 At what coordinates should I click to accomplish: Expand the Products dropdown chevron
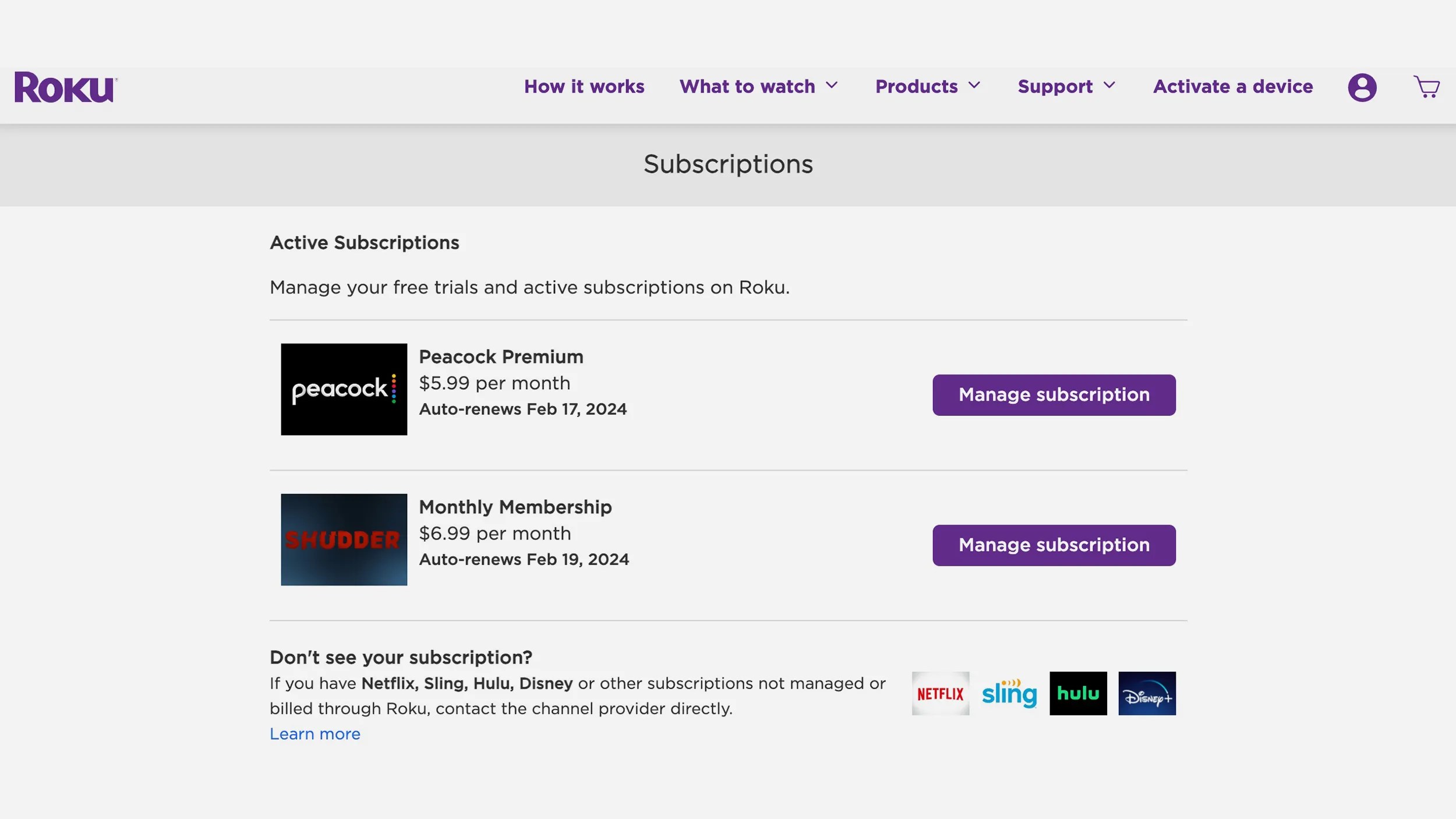click(974, 86)
